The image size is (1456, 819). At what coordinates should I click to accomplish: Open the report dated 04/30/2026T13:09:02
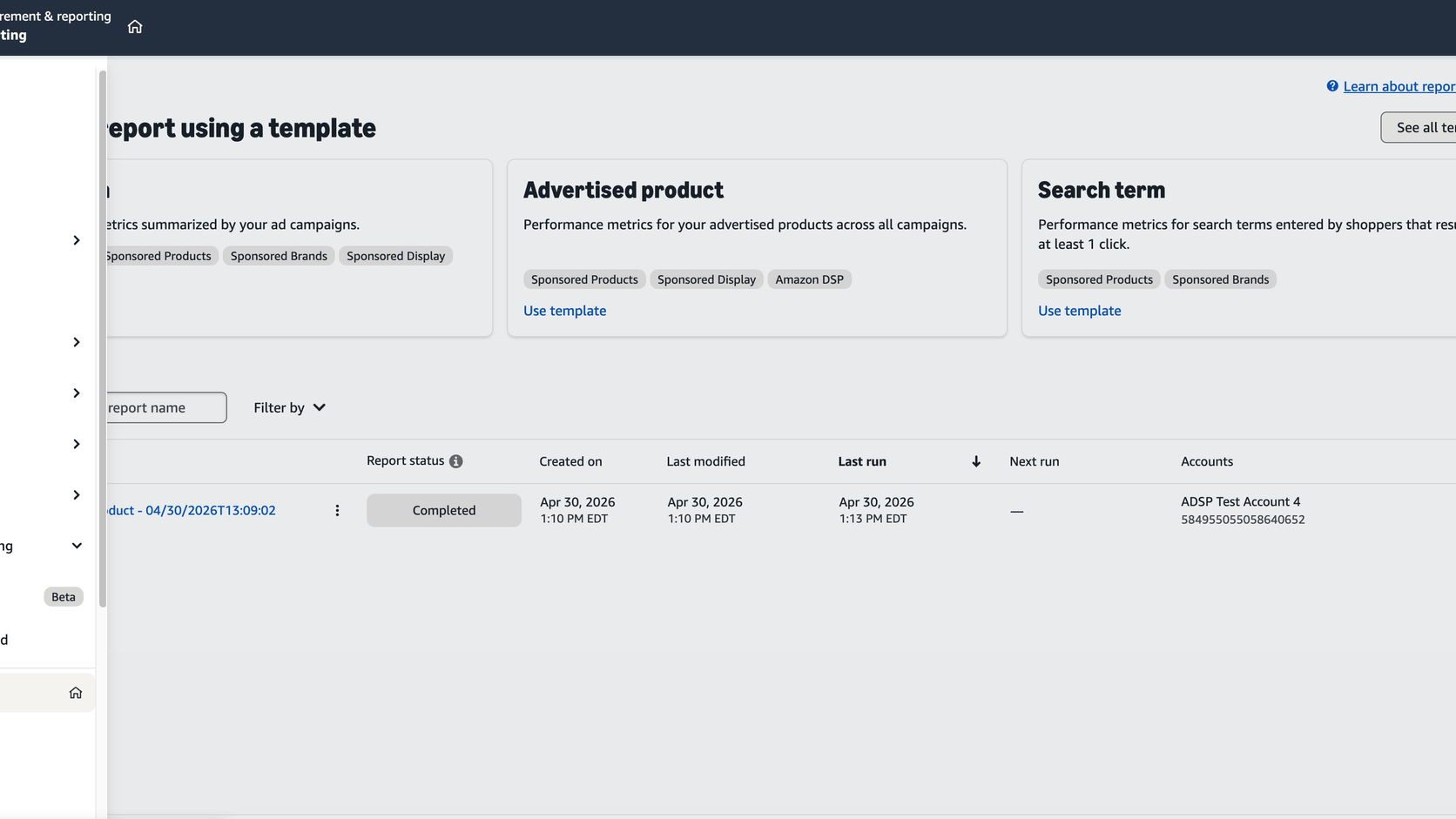[190, 510]
